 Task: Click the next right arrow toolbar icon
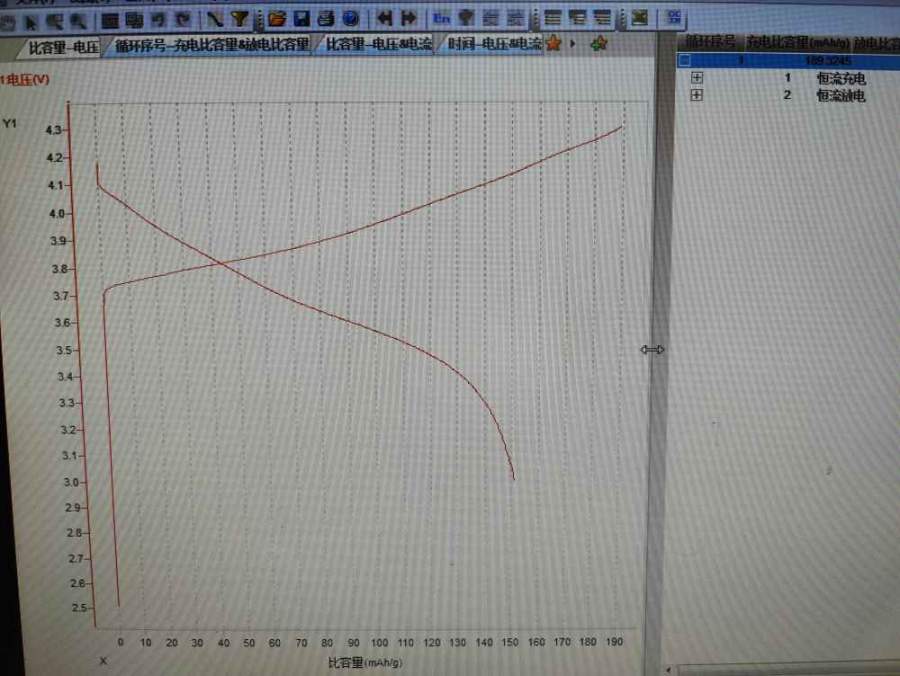click(409, 18)
